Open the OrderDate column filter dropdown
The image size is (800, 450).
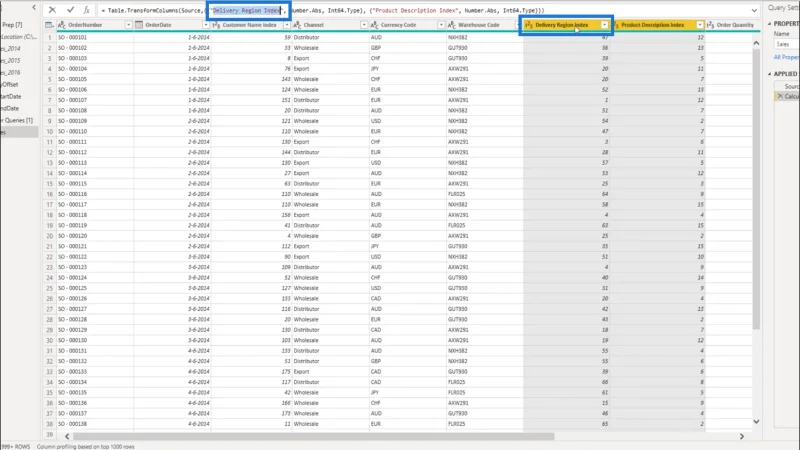(x=206, y=24)
